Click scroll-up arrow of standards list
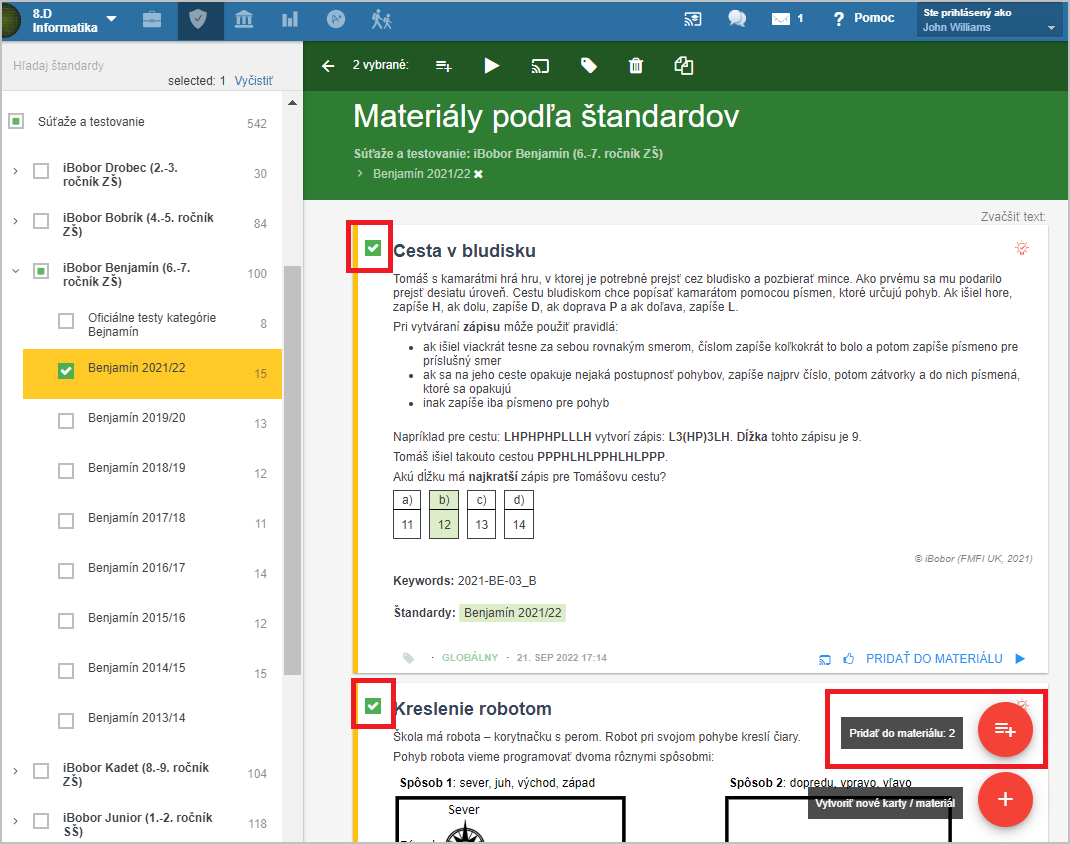The height and width of the screenshot is (844, 1070). pos(293,103)
